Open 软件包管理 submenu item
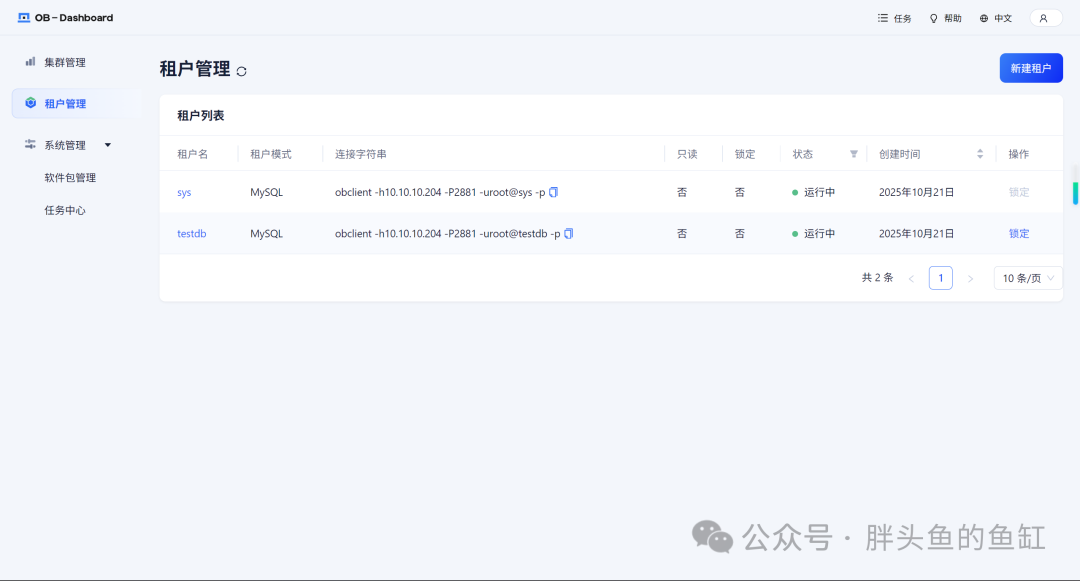1080x581 pixels. [x=70, y=178]
